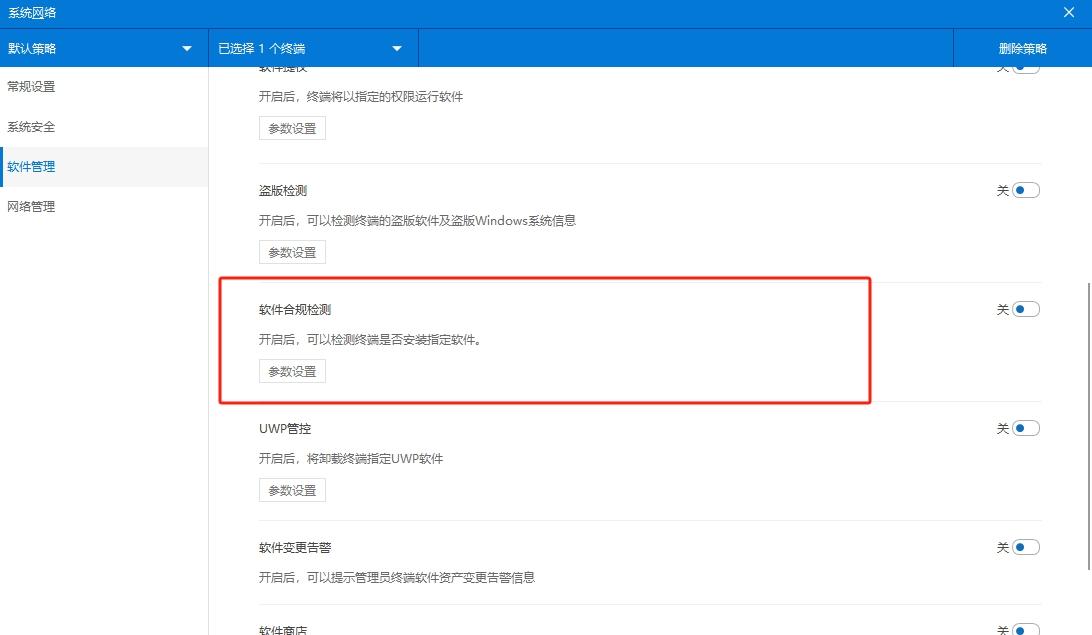Turn on 盗版检测 detection switch
The height and width of the screenshot is (635, 1092).
(1021, 189)
